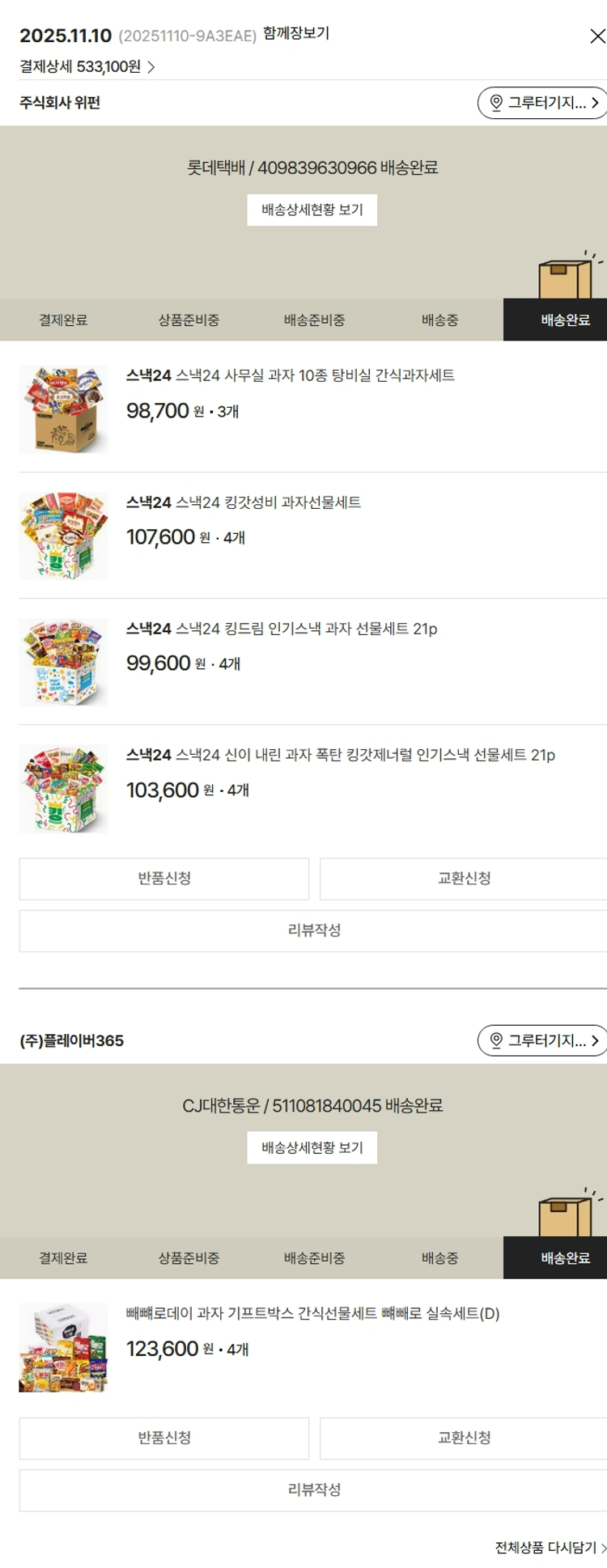Open 위펀 delivery address location pill
Screen dimensions: 607x1568
click(542, 103)
